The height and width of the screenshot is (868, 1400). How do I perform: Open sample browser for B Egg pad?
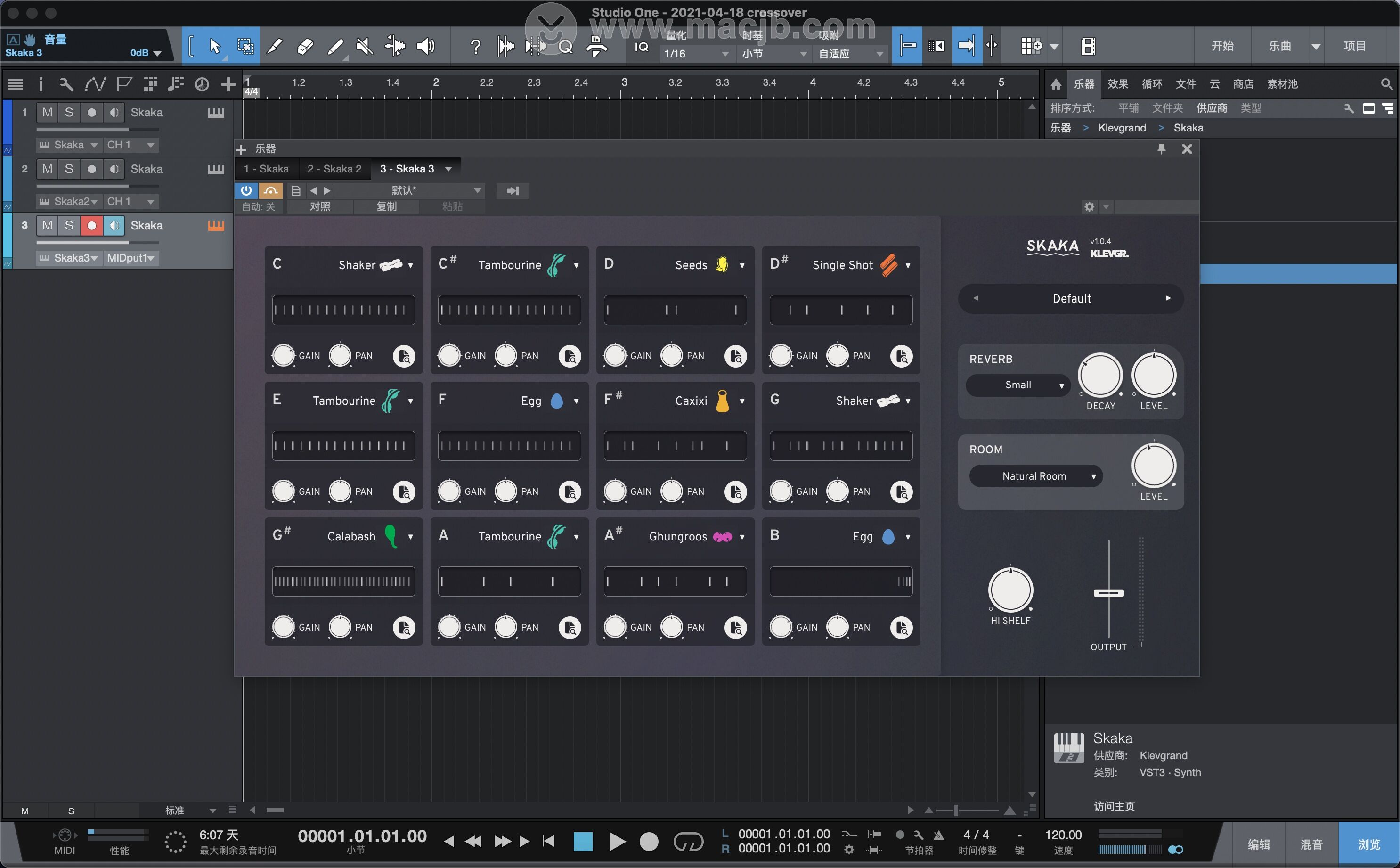pyautogui.click(x=902, y=628)
